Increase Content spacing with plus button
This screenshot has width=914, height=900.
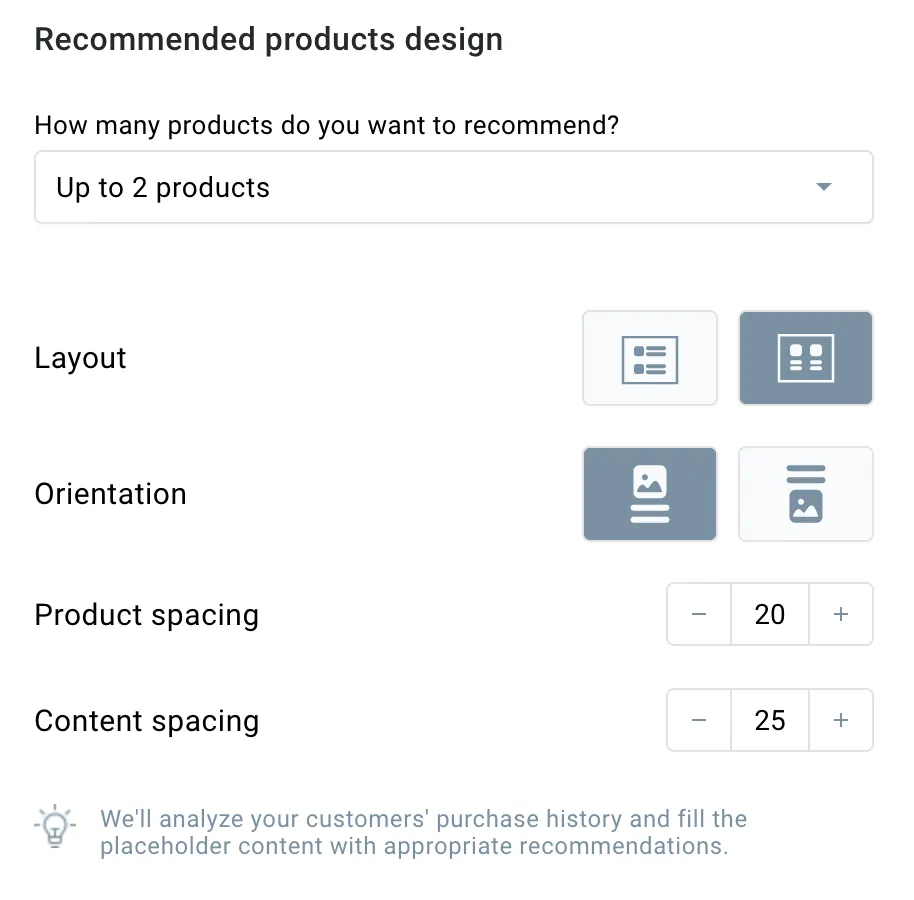841,720
